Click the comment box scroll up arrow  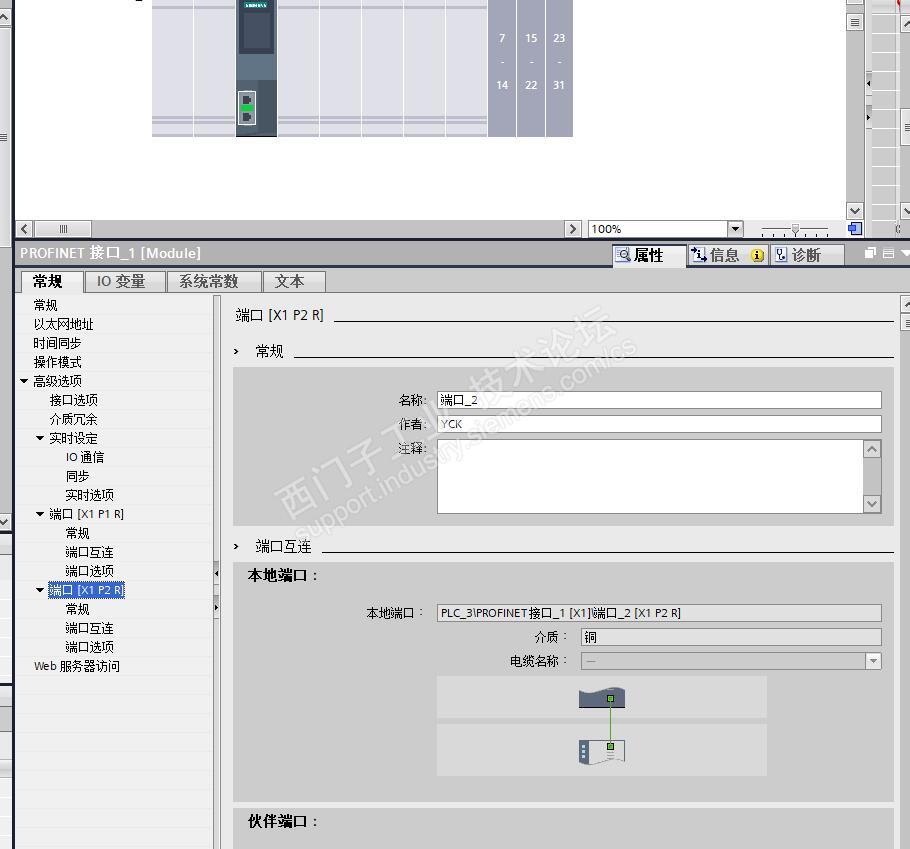click(x=872, y=449)
